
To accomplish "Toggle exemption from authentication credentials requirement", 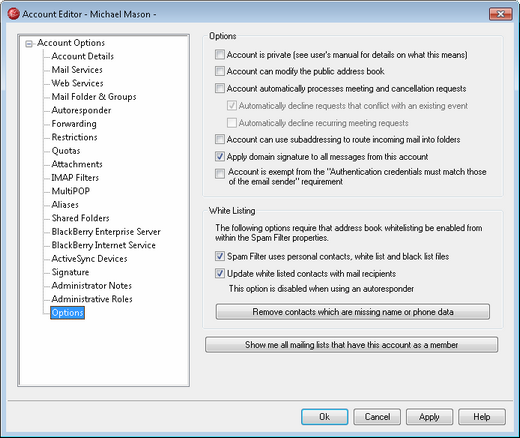I will tap(220, 174).
